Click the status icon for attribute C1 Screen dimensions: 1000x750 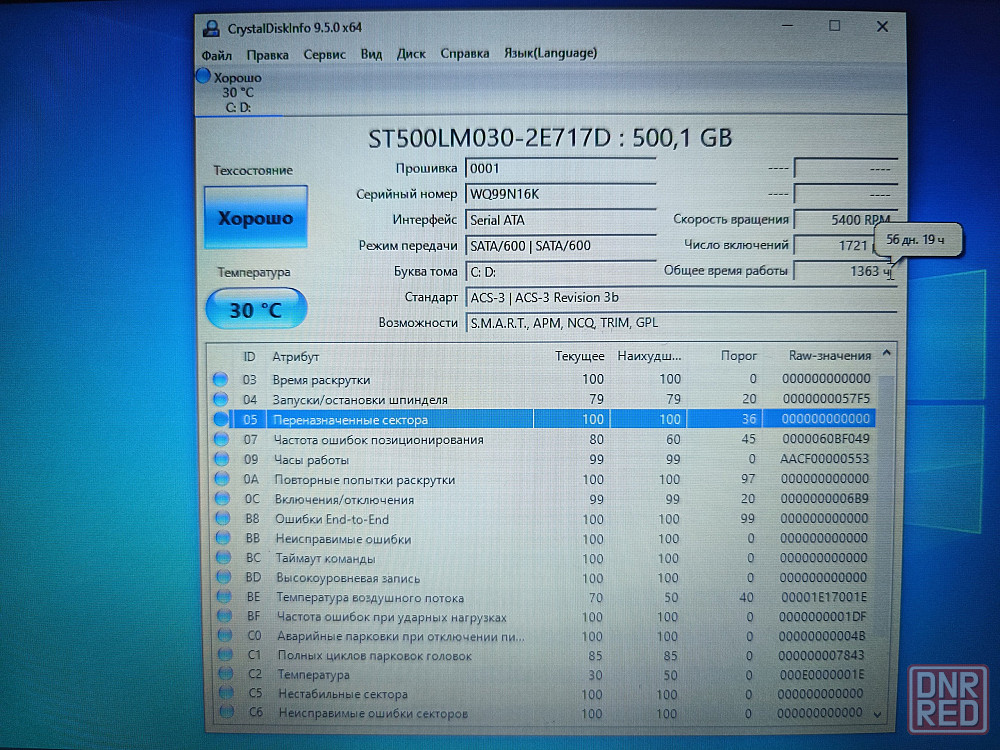click(226, 654)
